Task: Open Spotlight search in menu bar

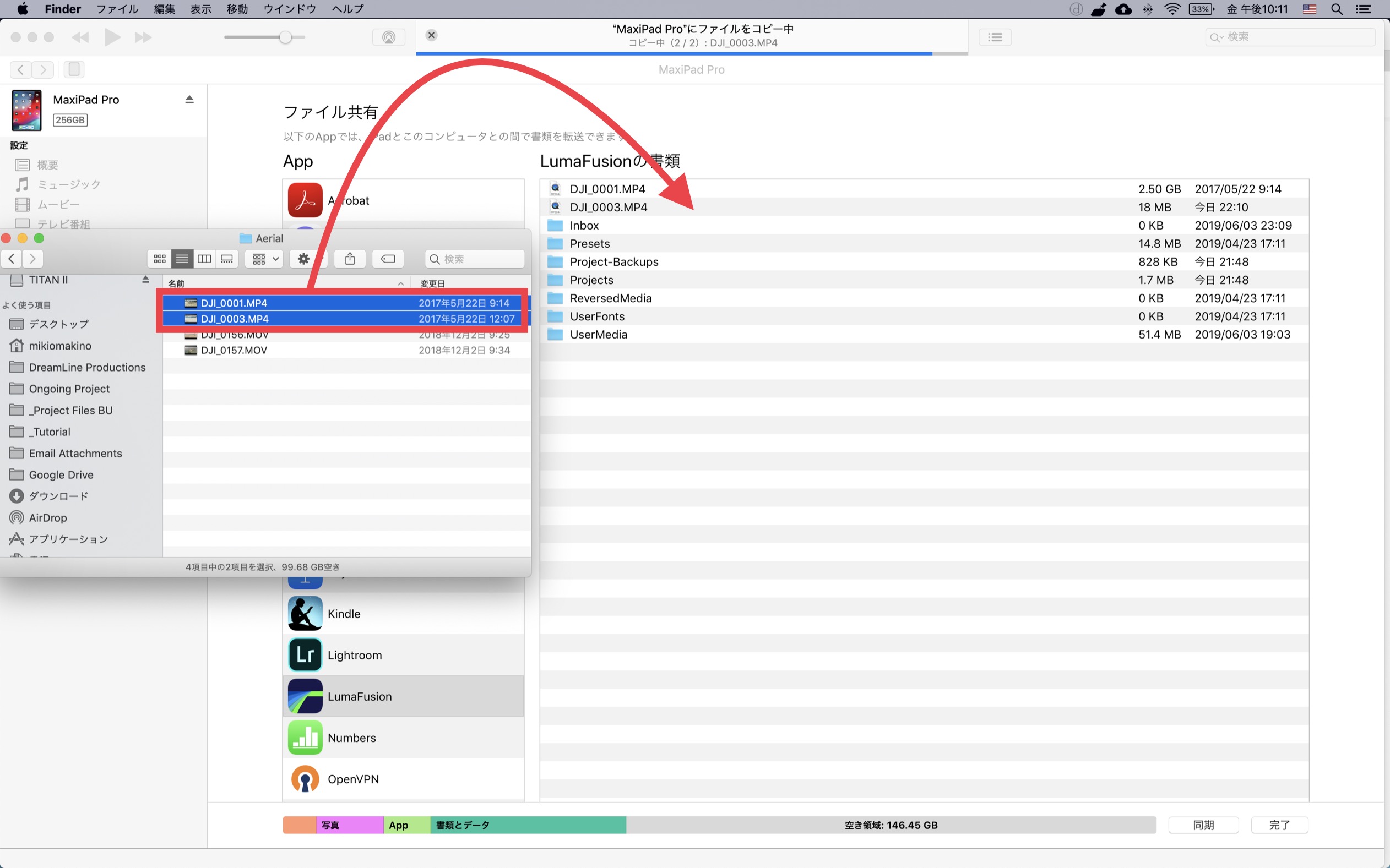Action: pos(1337,9)
